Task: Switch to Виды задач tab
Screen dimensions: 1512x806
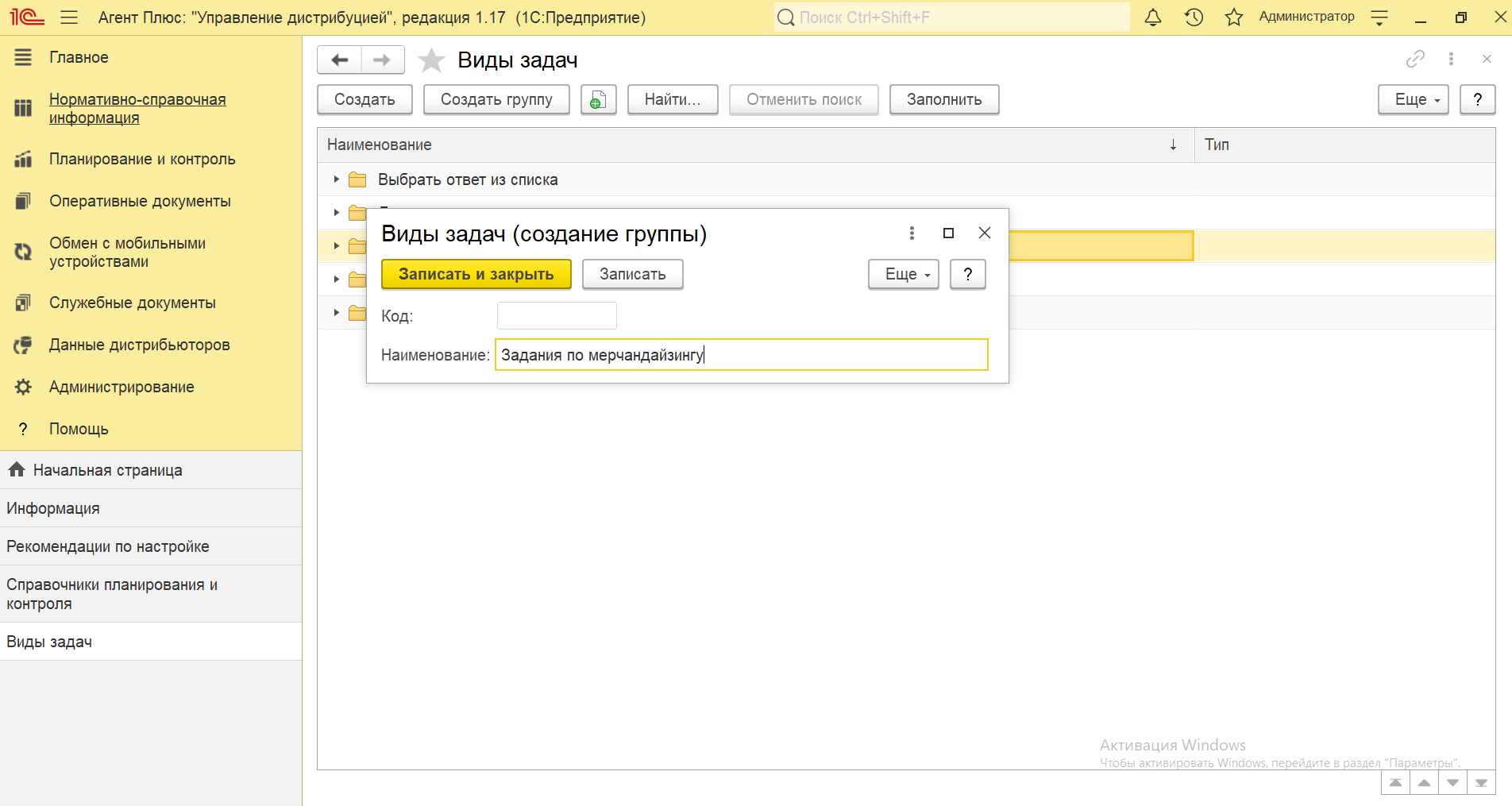Action: (x=151, y=642)
